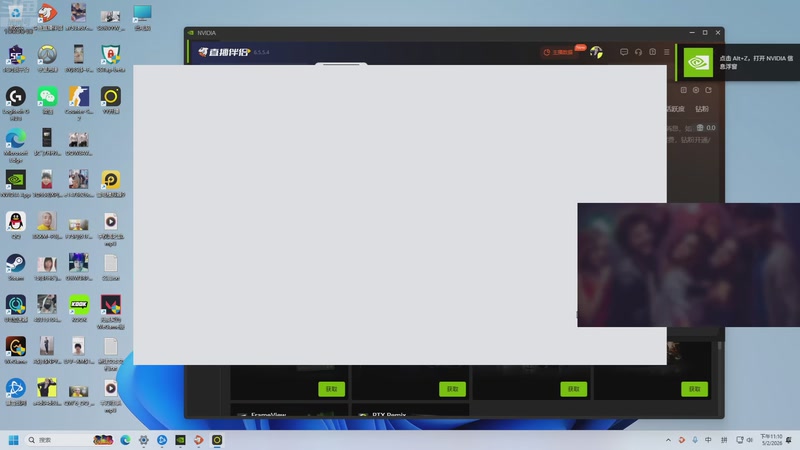This screenshot has width=800, height=450.
Task: Switch to the 钻粉 tab
Action: [x=702, y=109]
